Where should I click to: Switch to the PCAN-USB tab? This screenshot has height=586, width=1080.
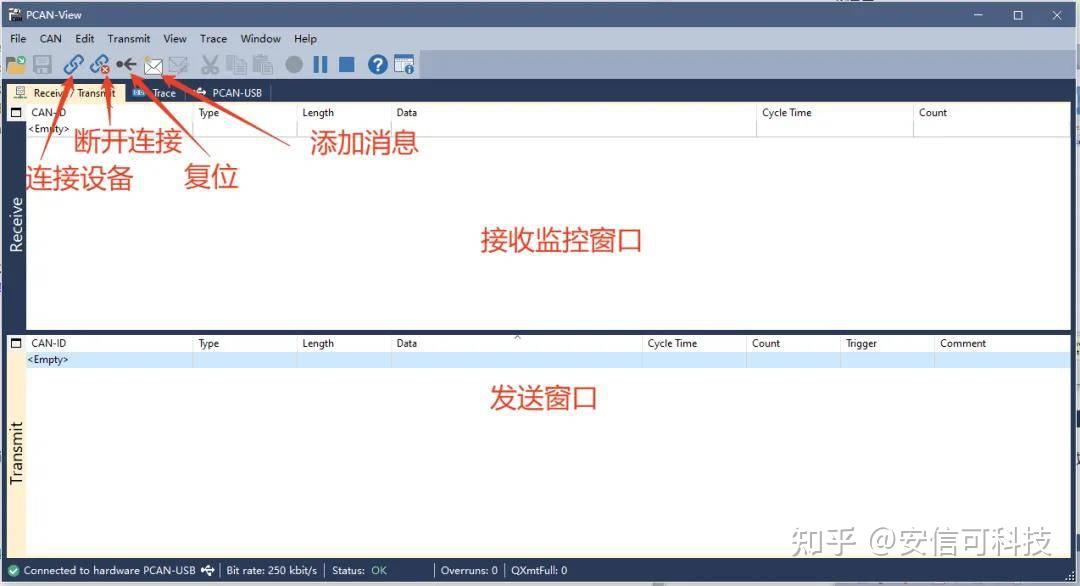click(x=229, y=92)
